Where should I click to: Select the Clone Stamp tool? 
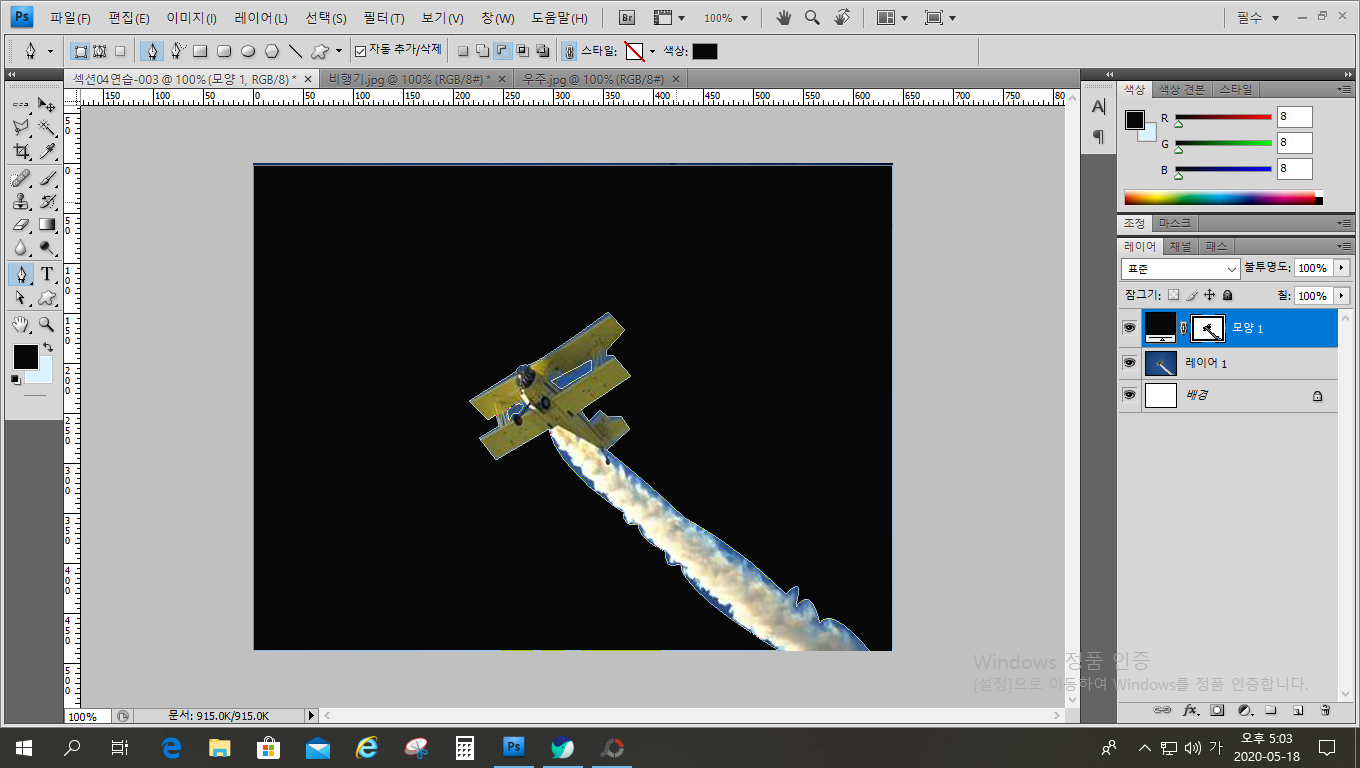point(21,201)
